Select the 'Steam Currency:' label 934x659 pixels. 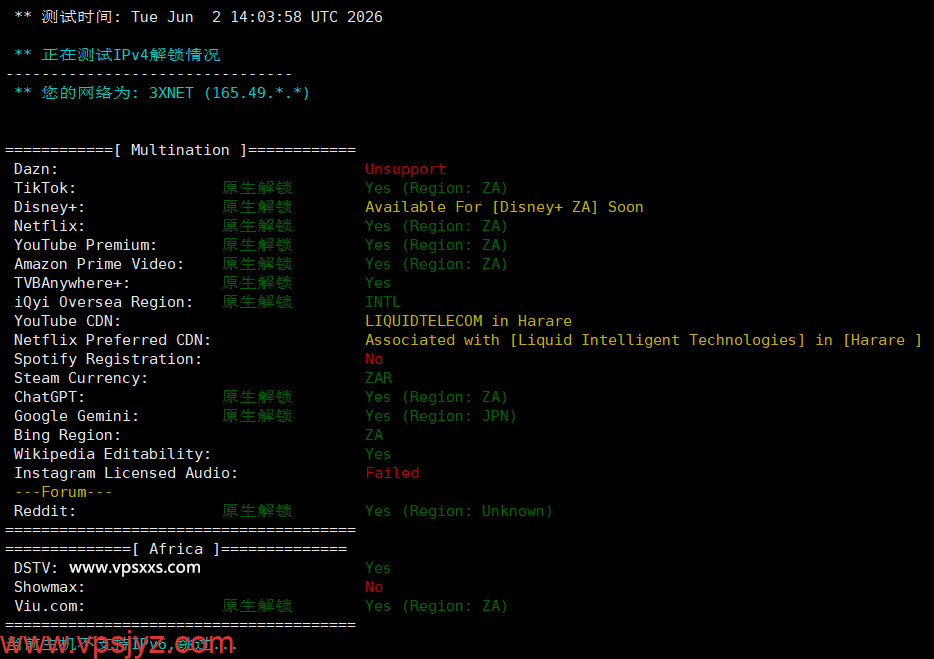pos(81,378)
